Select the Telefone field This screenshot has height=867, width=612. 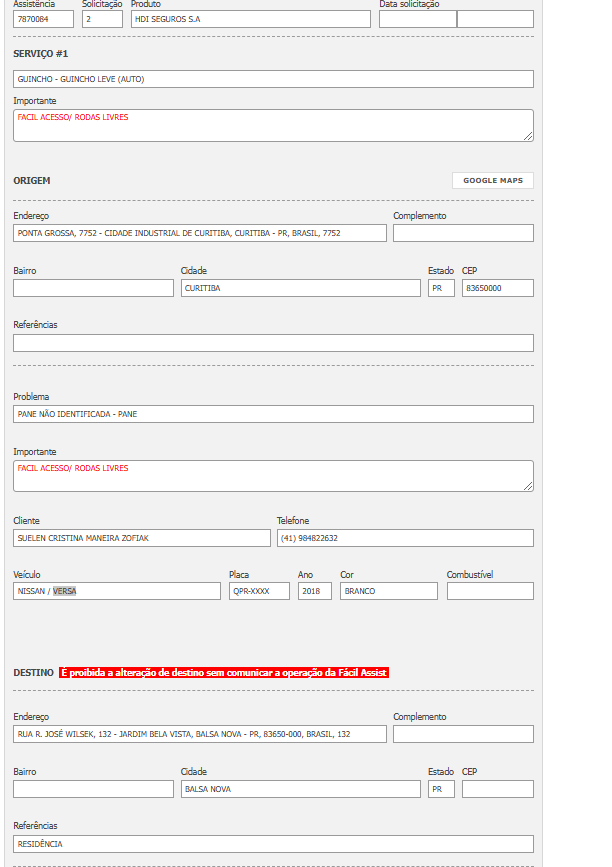(x=405, y=538)
